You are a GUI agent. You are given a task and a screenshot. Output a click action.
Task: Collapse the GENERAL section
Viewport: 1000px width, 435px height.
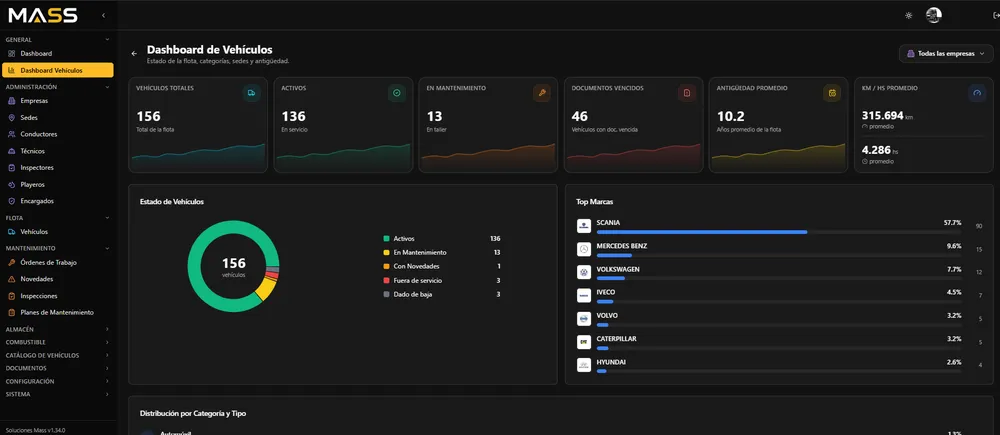(x=57, y=40)
